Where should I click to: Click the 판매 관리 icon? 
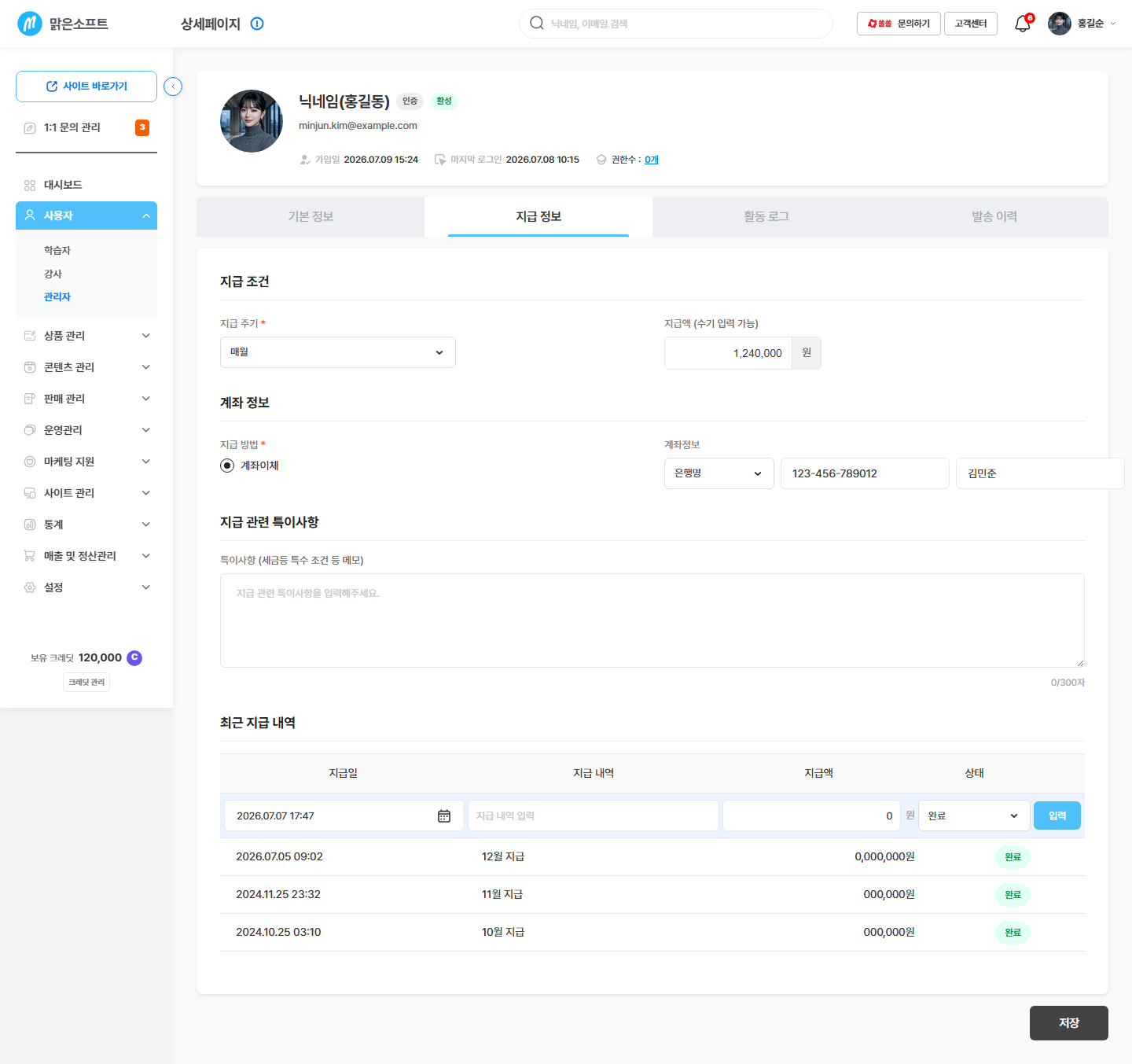pos(30,399)
